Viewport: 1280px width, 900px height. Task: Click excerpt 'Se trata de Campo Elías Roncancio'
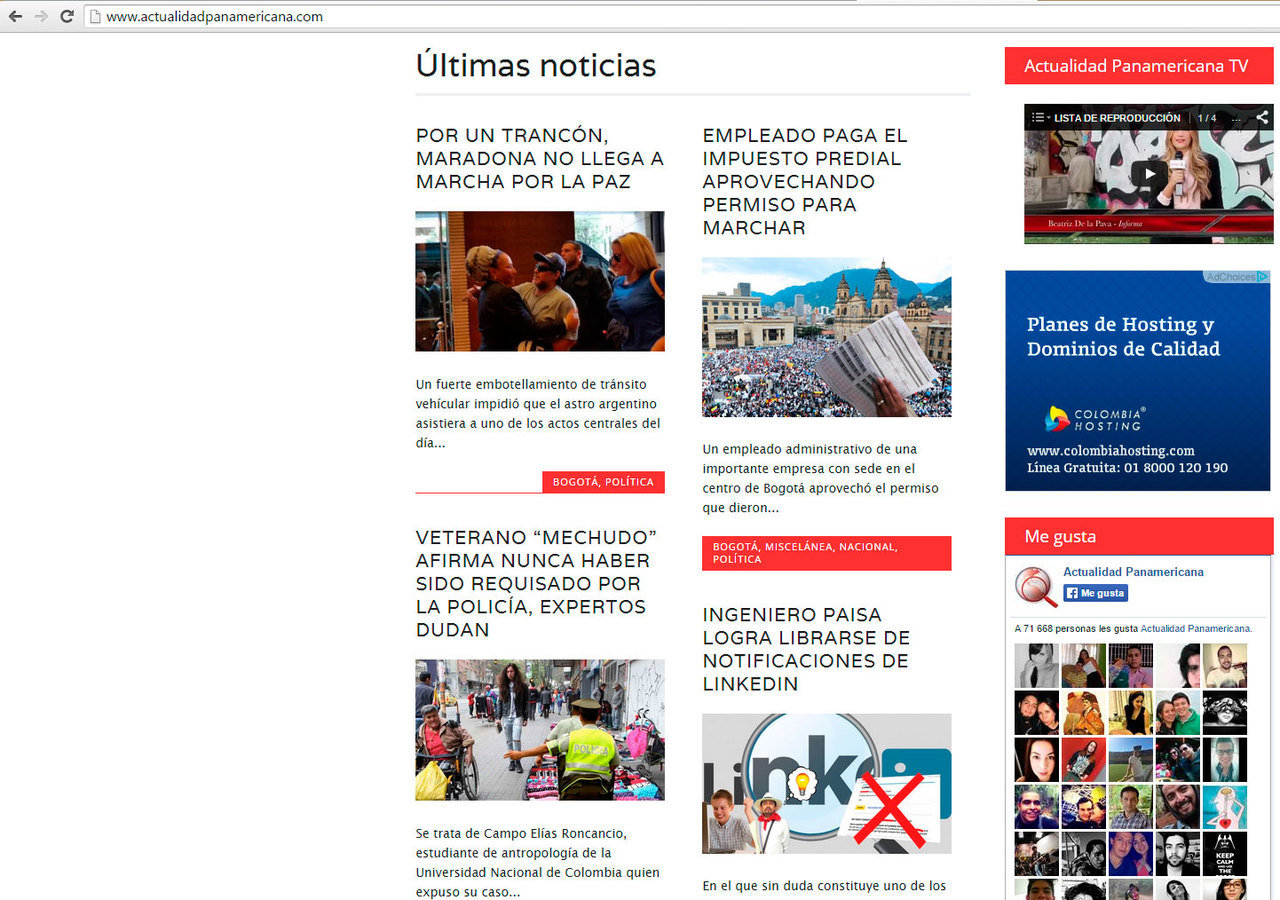point(538,862)
